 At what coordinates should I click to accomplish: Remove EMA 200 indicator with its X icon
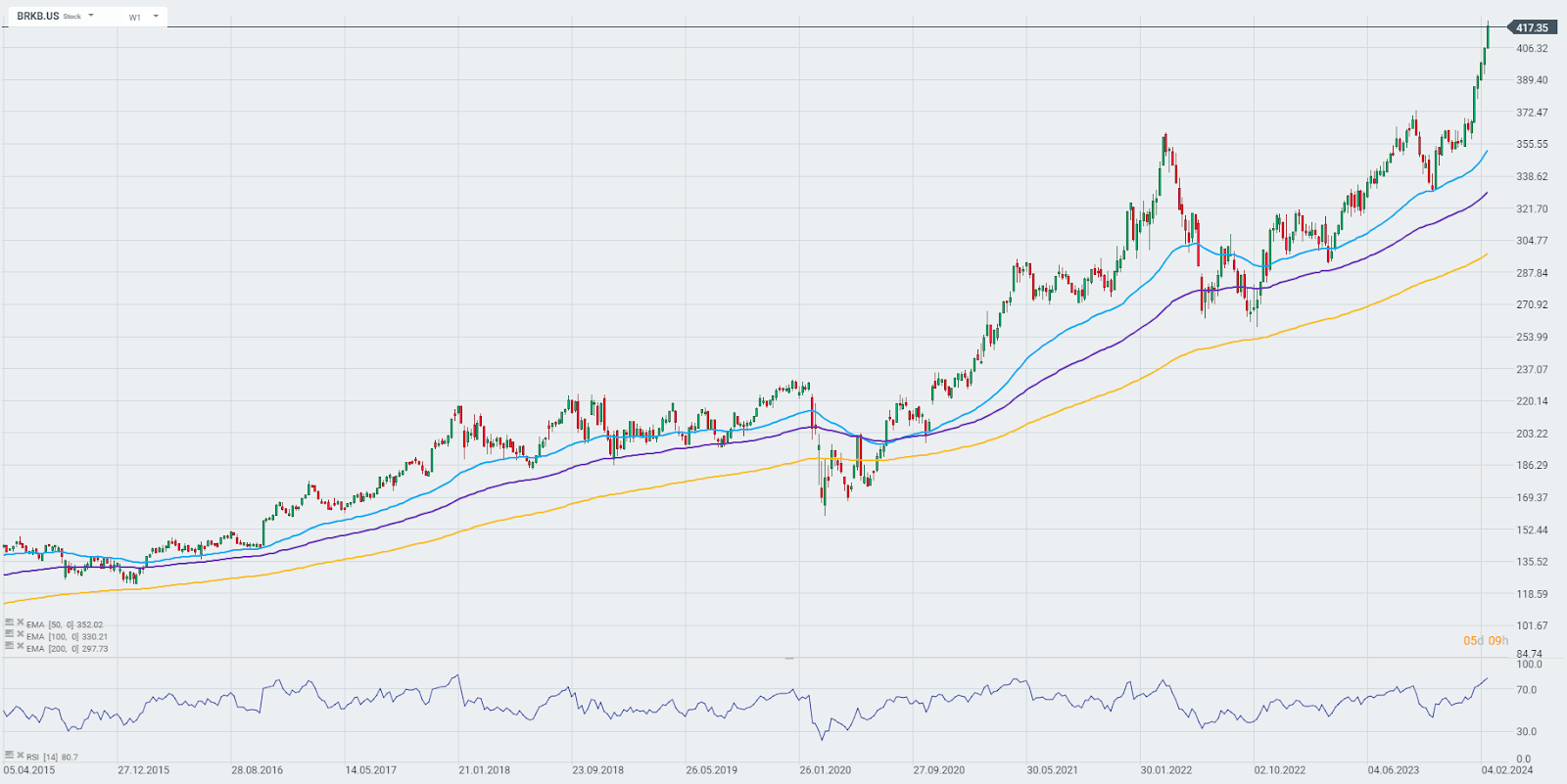(x=20, y=646)
